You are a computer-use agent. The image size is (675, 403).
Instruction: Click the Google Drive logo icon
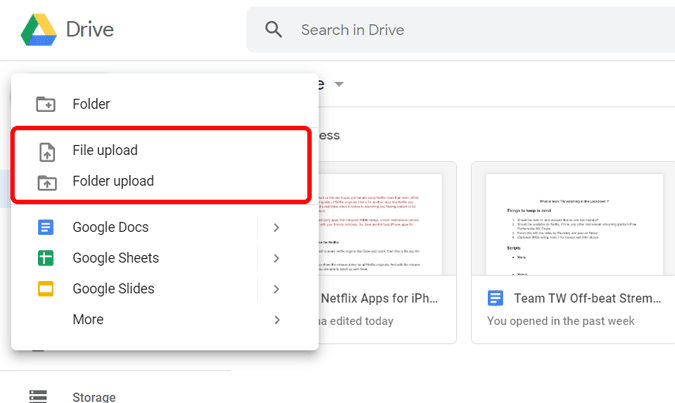point(39,30)
